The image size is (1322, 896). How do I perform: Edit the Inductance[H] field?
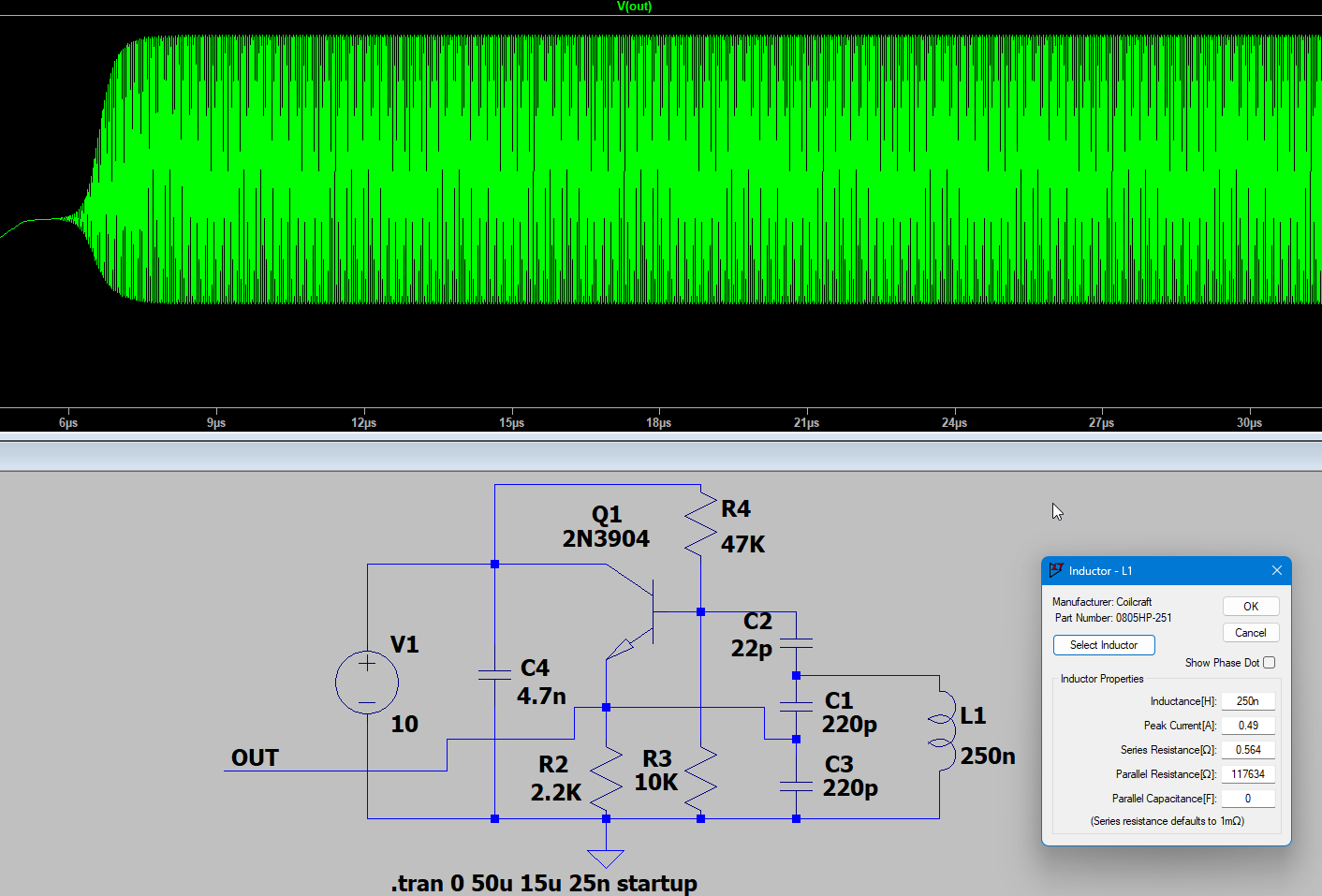1248,701
